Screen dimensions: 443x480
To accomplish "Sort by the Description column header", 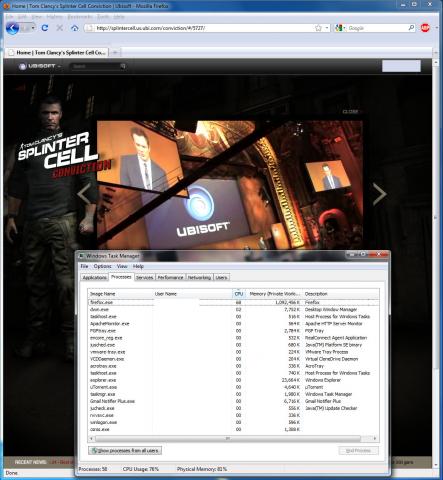I will (341, 294).
